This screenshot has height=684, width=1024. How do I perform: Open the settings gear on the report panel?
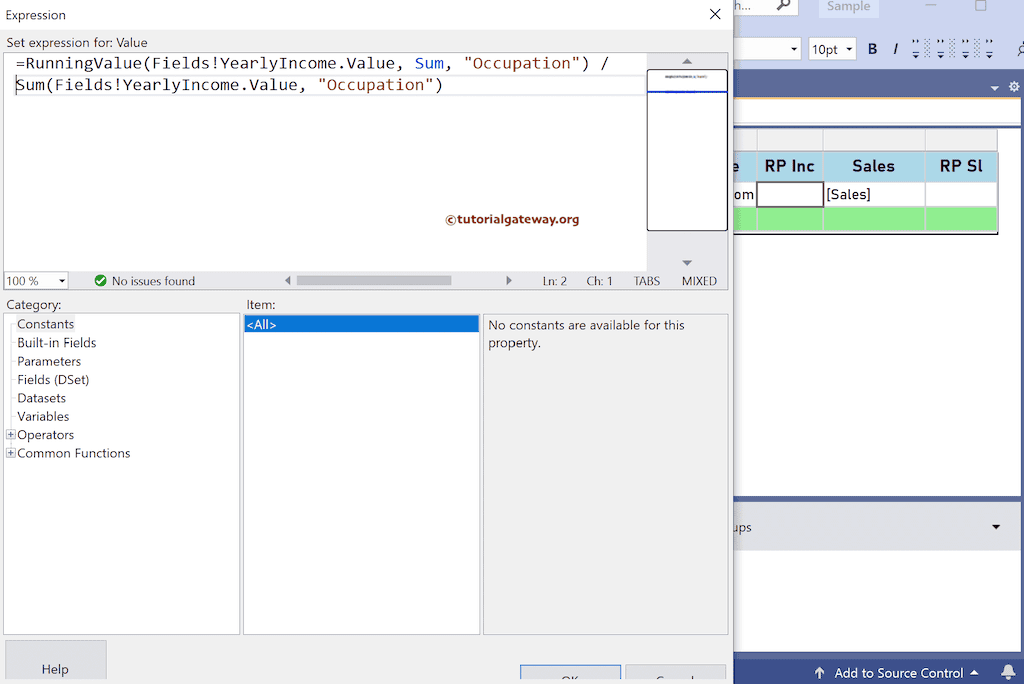point(1013,87)
